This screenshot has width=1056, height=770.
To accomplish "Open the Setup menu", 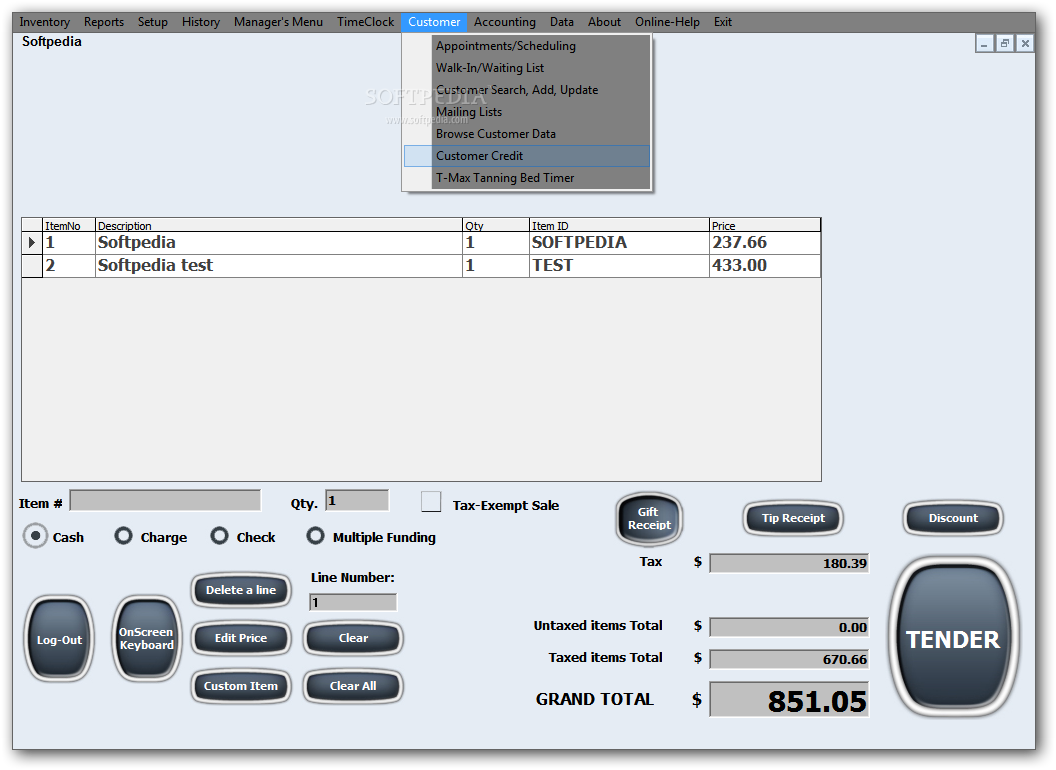I will click(153, 22).
